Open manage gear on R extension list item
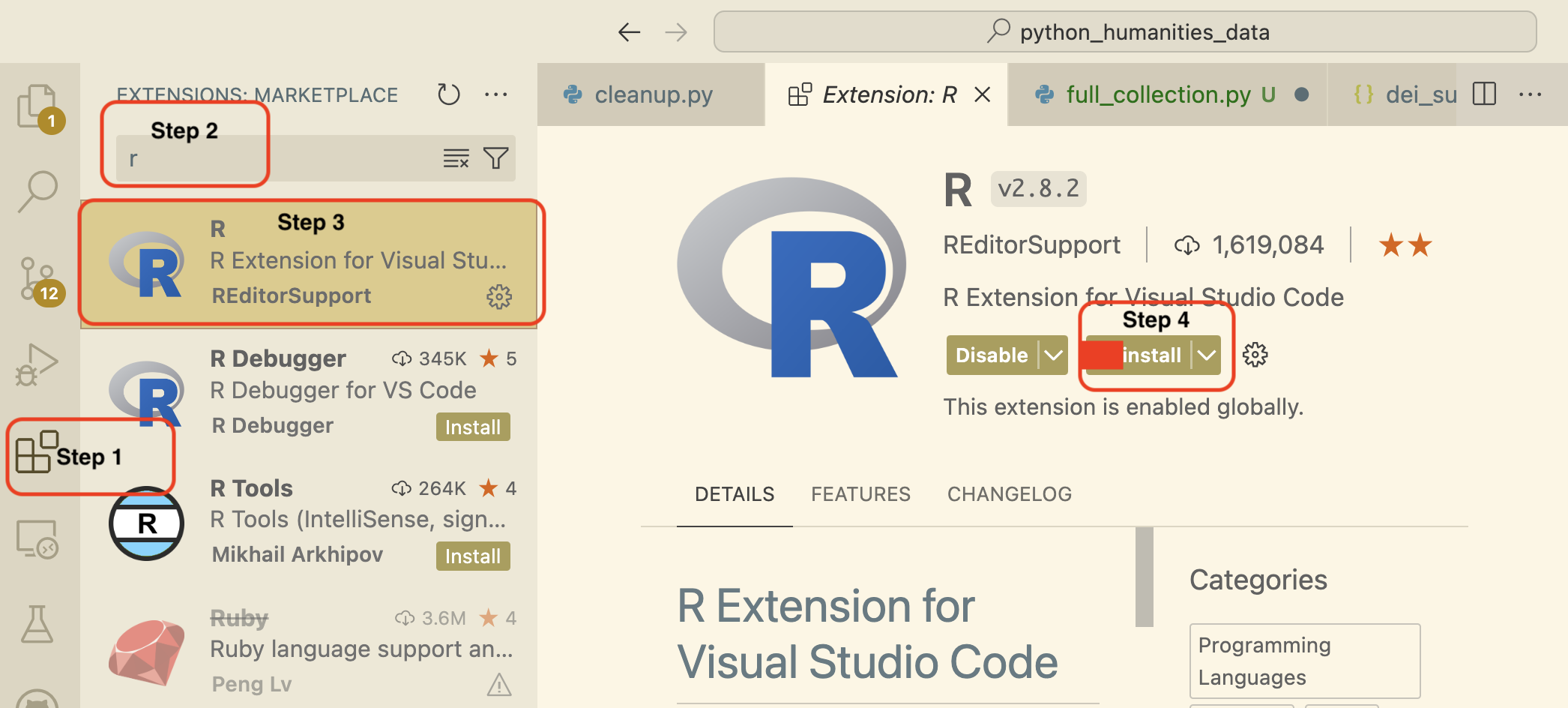Image resolution: width=1568 pixels, height=708 pixels. click(x=499, y=297)
